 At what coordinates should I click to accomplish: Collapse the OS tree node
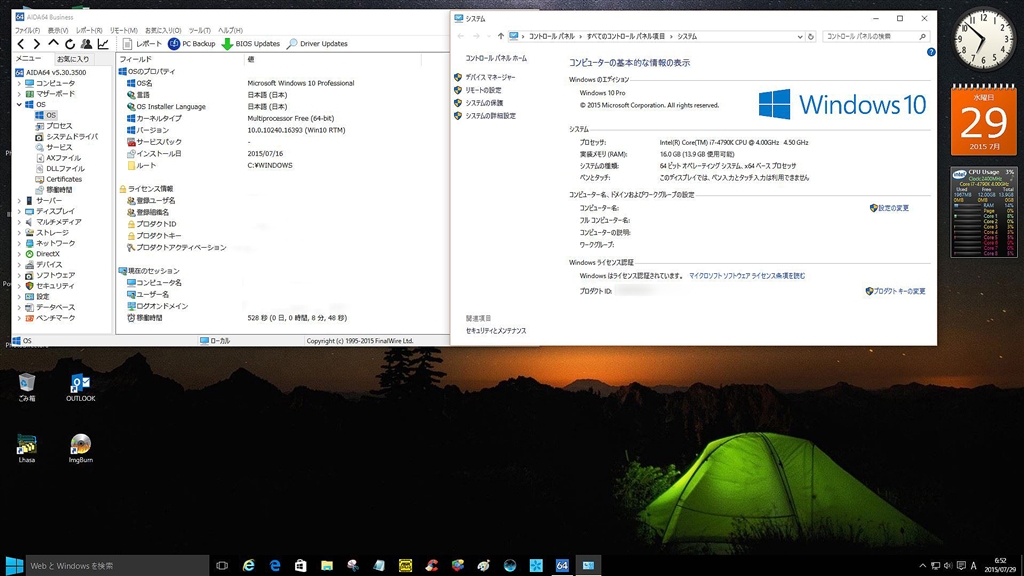click(x=19, y=104)
